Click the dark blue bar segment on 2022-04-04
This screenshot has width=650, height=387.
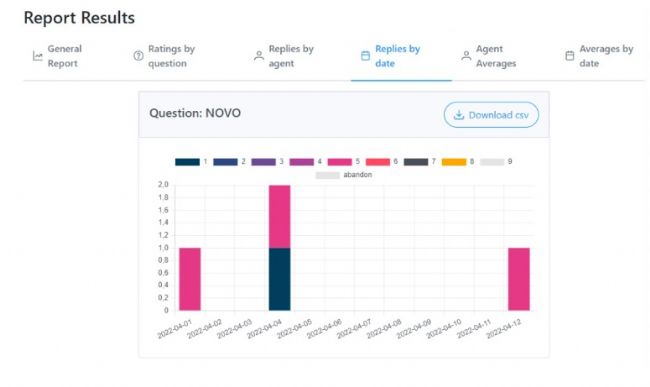[279, 279]
